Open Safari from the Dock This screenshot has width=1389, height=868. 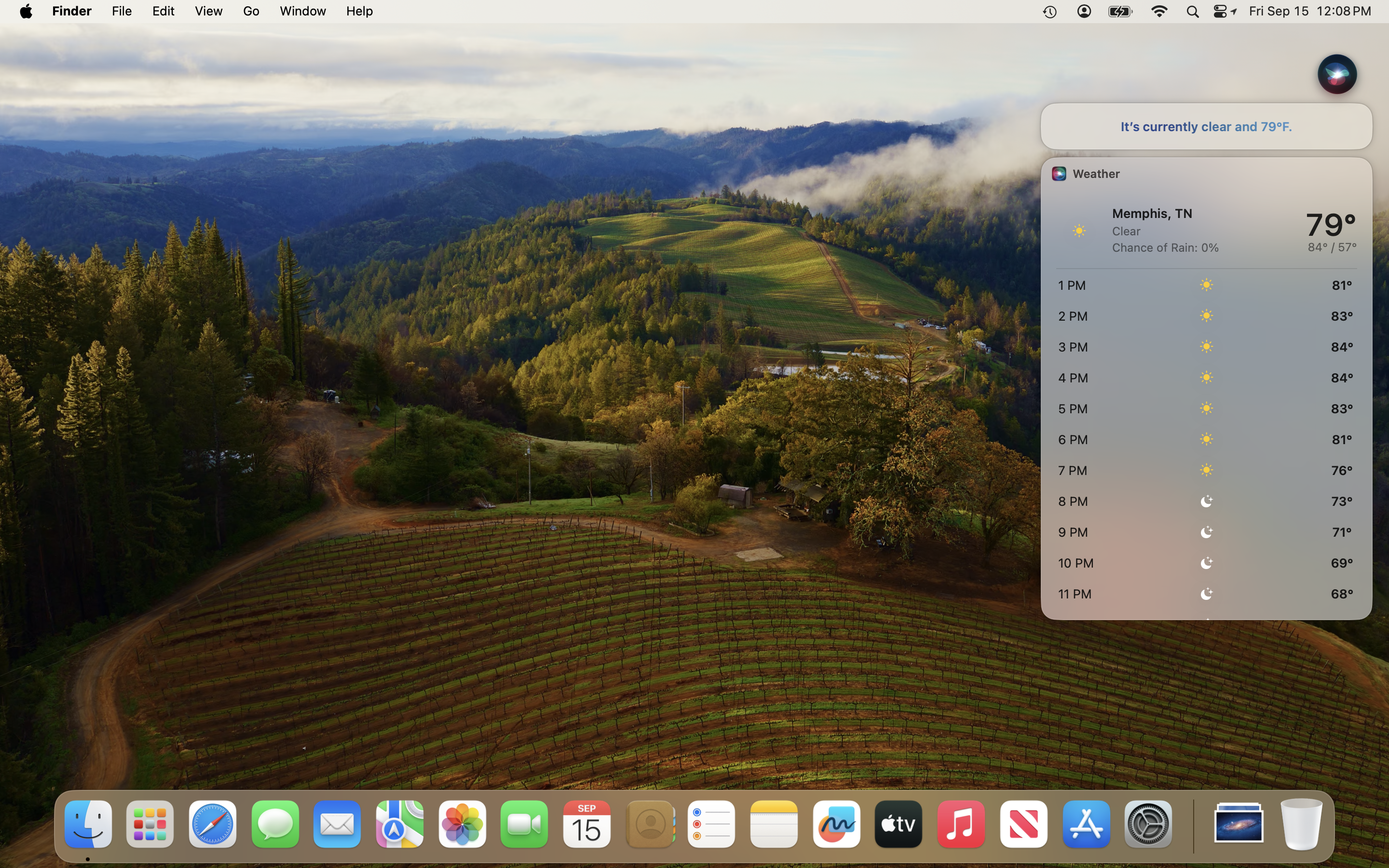(x=212, y=825)
